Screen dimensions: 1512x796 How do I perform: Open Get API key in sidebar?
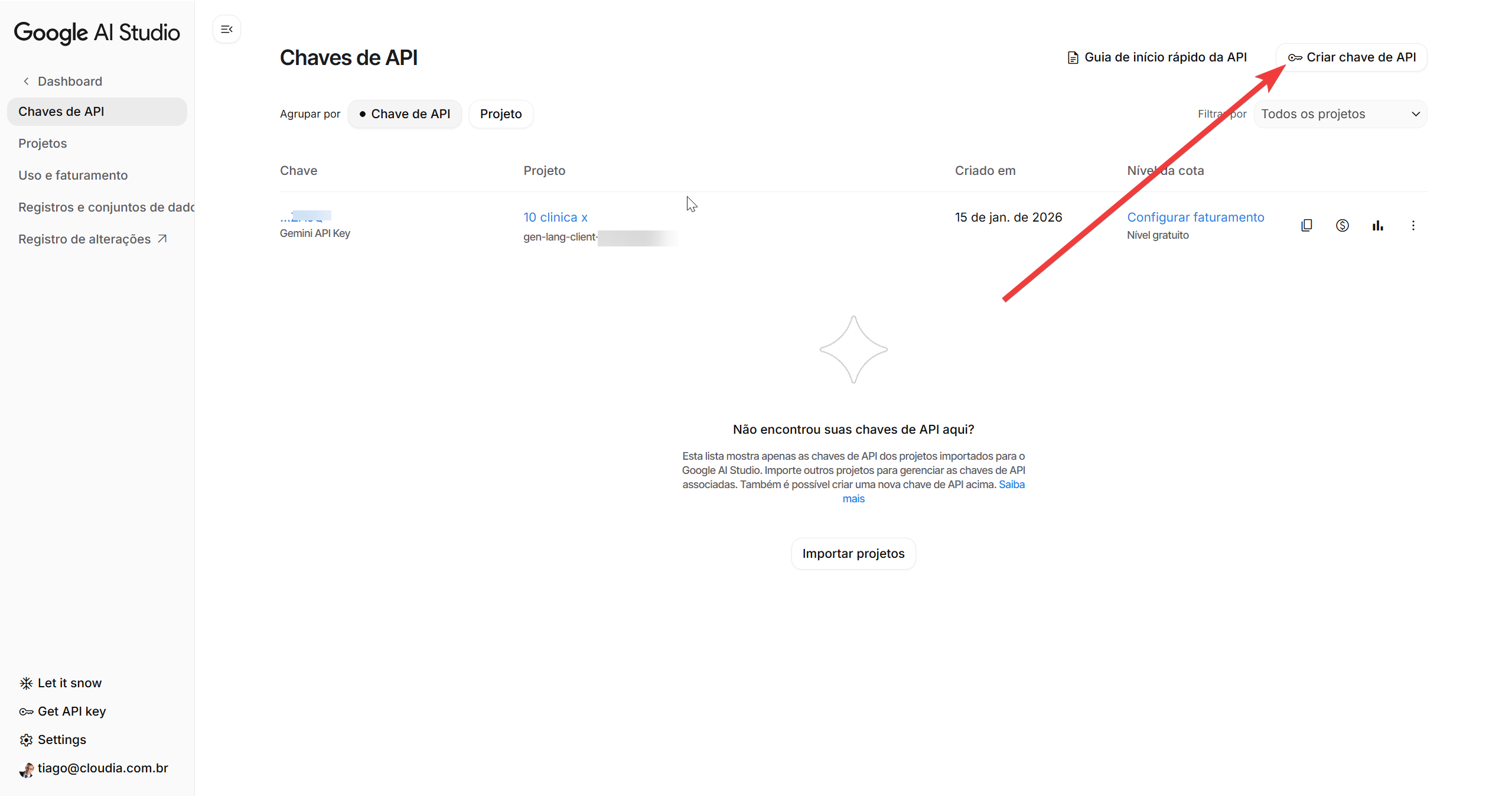(63, 711)
